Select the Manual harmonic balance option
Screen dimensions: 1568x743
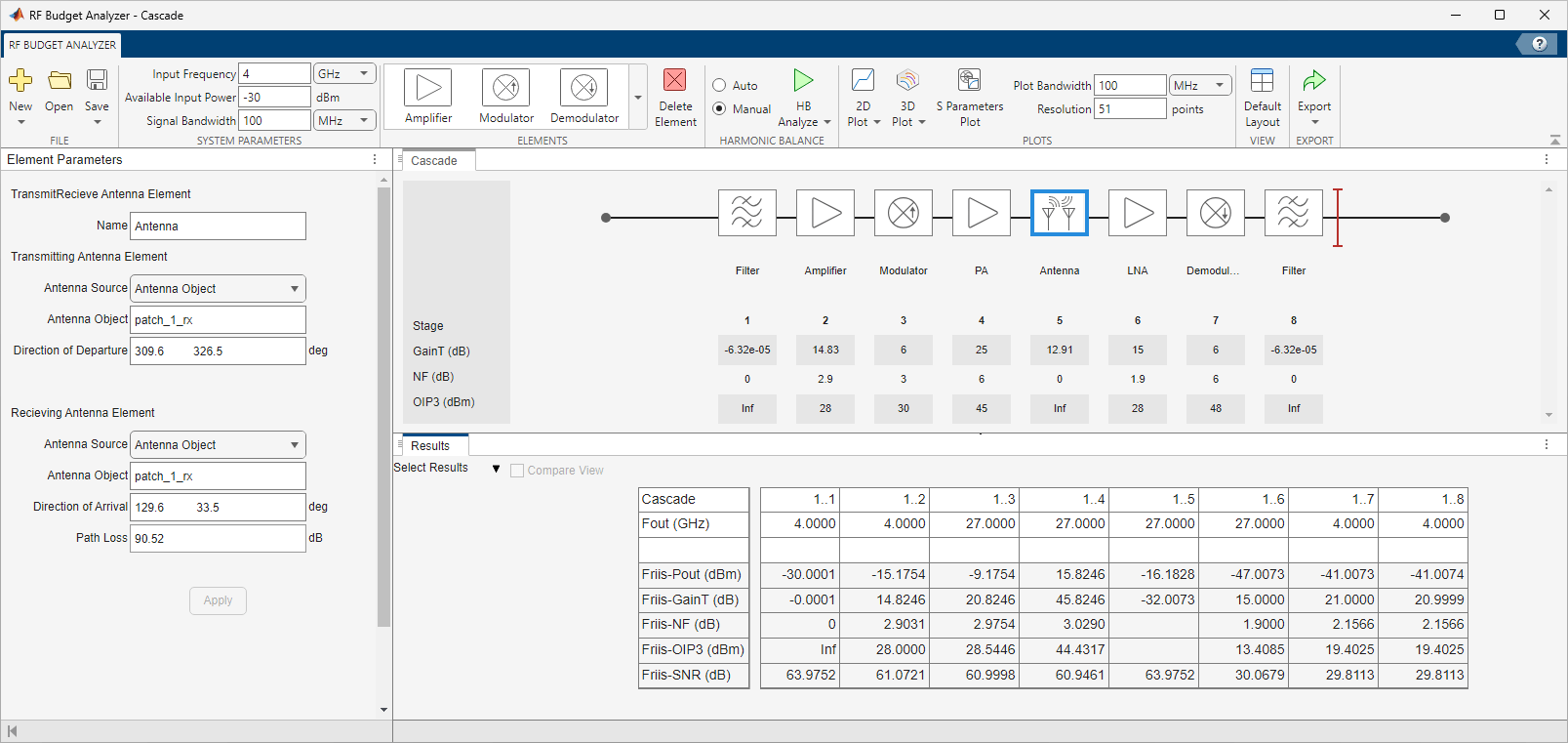pyautogui.click(x=719, y=109)
